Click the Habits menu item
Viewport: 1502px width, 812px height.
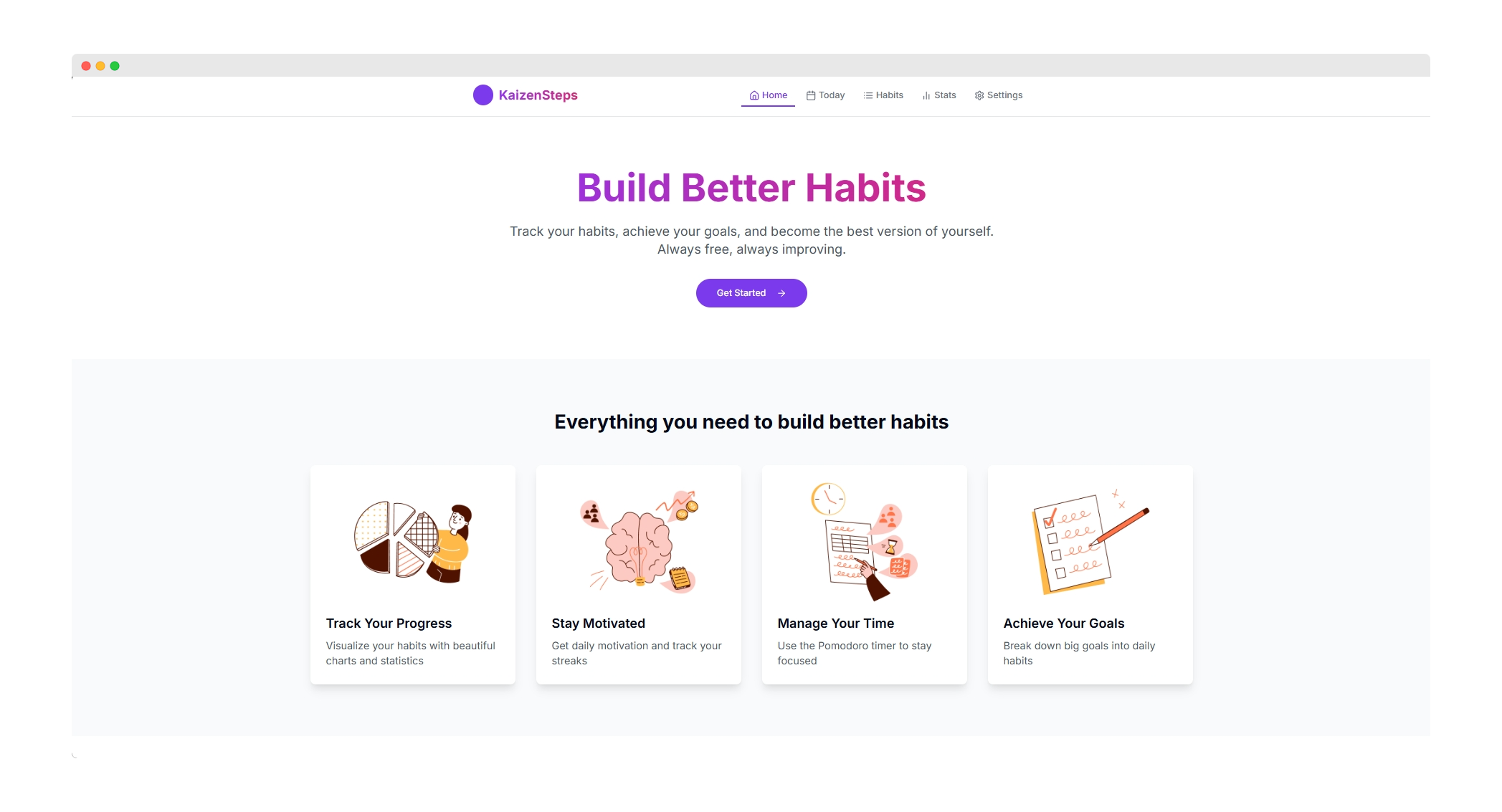coord(884,95)
